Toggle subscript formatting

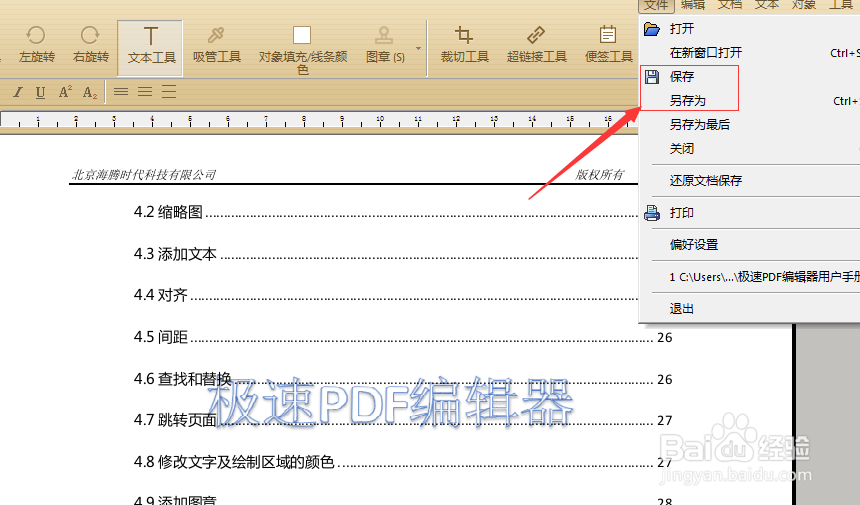90,92
